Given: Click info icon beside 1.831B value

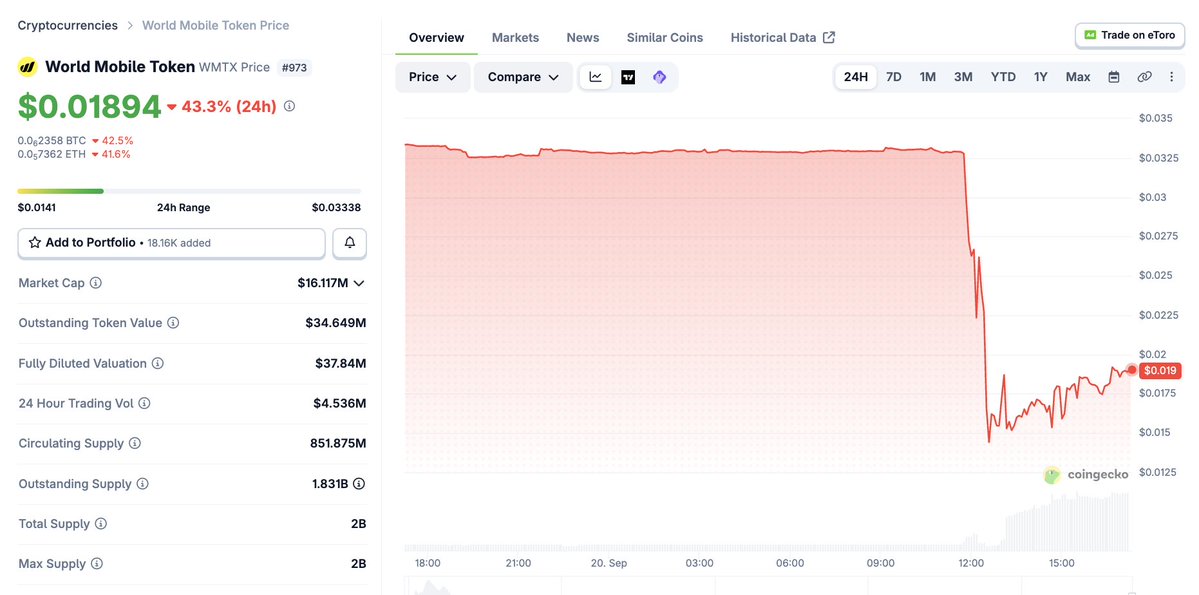Looking at the screenshot, I should 359,483.
